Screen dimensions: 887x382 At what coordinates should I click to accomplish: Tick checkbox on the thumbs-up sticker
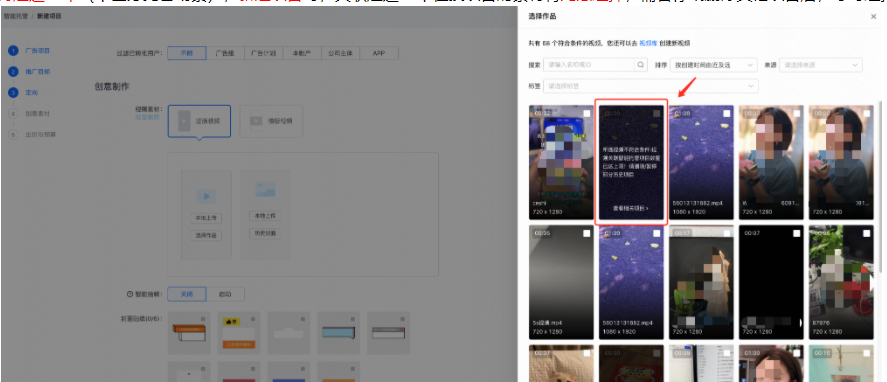click(253, 319)
